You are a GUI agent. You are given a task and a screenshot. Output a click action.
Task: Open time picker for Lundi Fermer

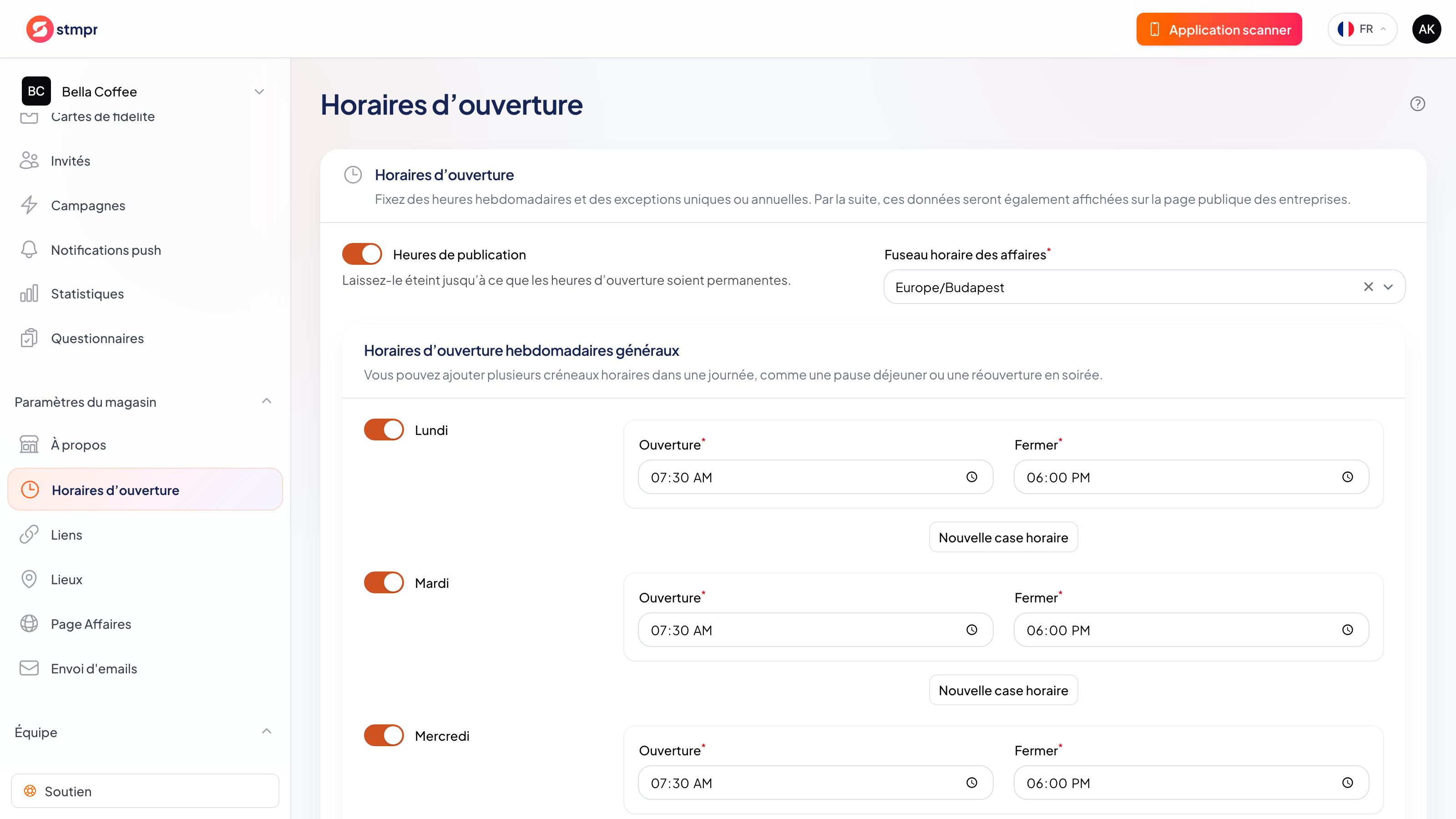pyautogui.click(x=1347, y=477)
